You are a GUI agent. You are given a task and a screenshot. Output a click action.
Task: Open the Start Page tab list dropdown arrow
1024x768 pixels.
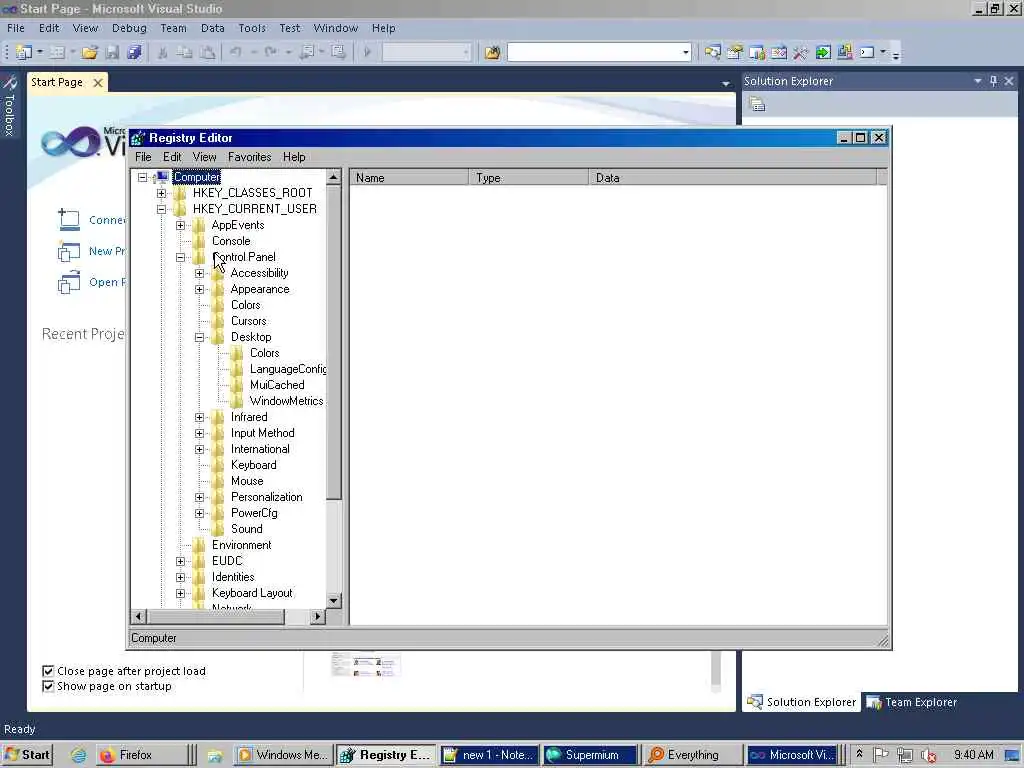pyautogui.click(x=726, y=84)
